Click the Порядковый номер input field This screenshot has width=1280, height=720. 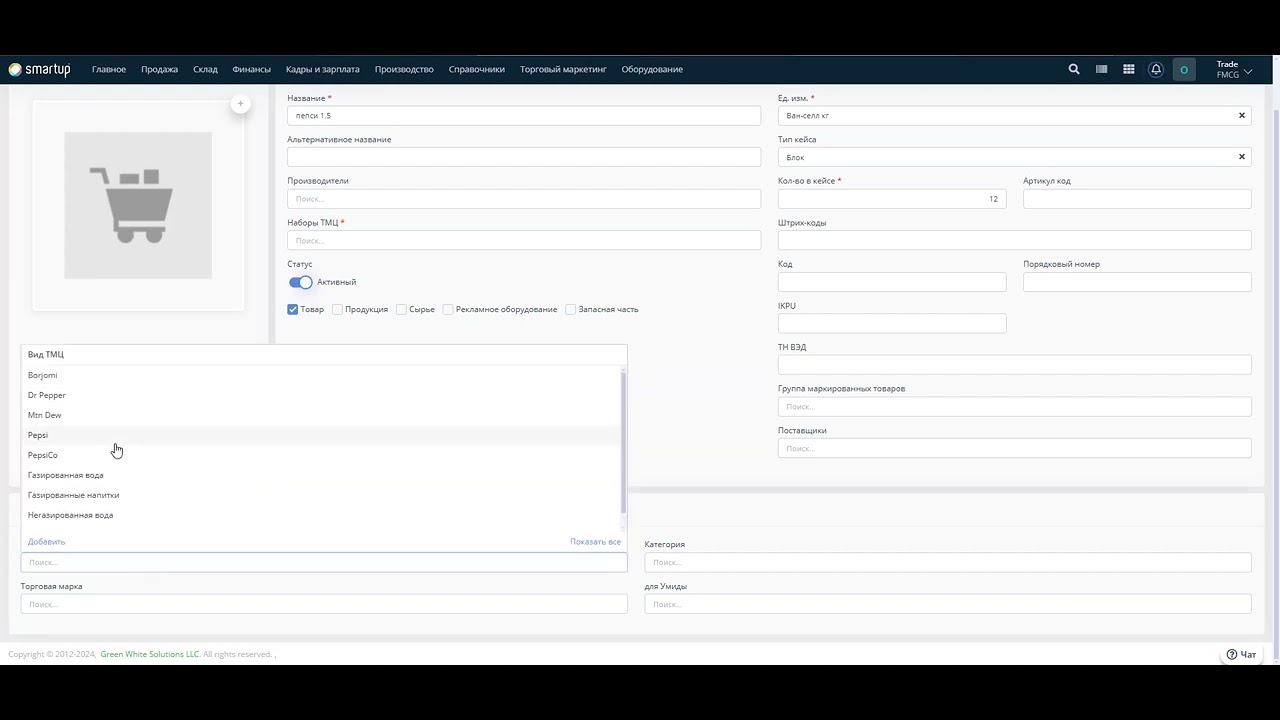1137,282
